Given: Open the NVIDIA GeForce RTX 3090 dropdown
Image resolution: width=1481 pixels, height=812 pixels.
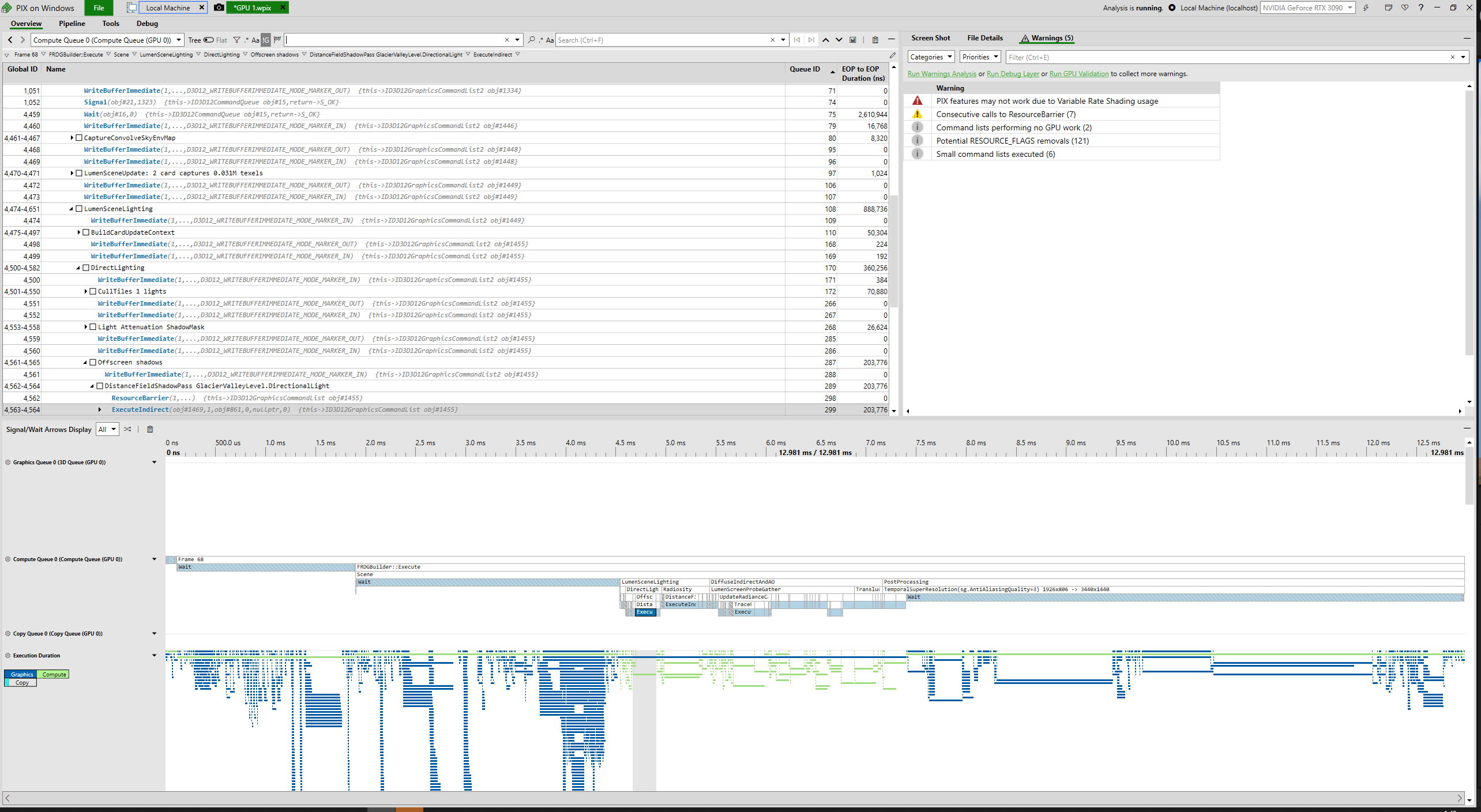Looking at the screenshot, I should pyautogui.click(x=1308, y=7).
